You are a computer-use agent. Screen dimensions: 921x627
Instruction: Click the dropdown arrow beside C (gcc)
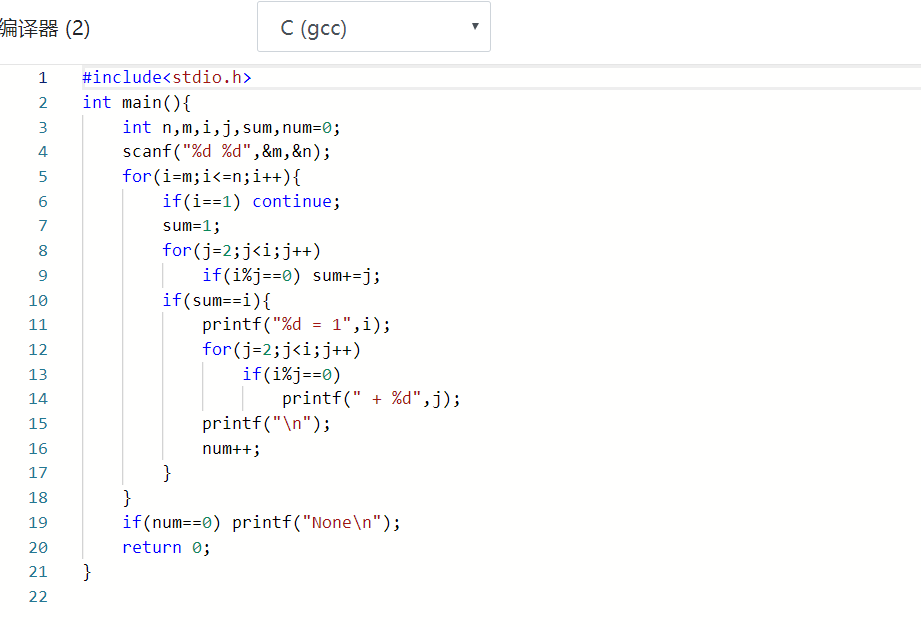tap(475, 26)
